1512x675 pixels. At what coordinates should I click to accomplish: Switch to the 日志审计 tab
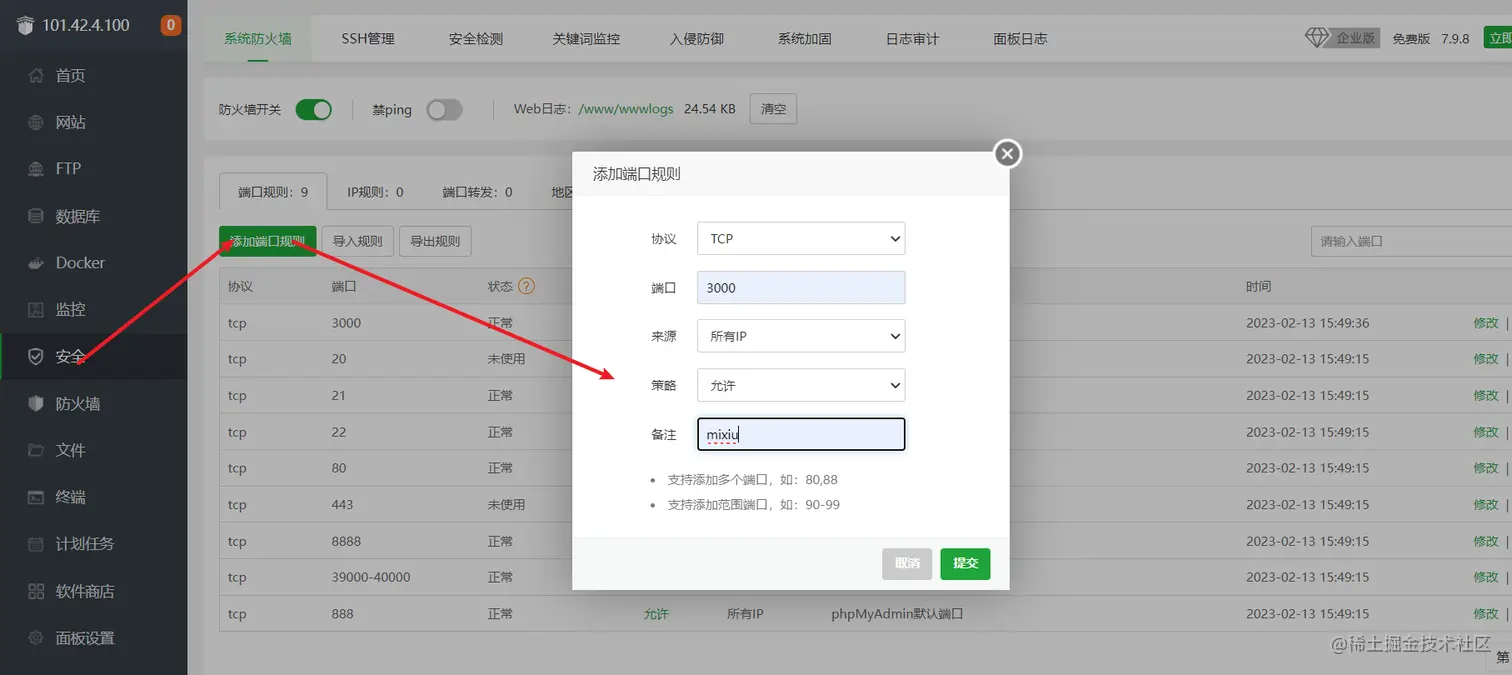point(912,39)
